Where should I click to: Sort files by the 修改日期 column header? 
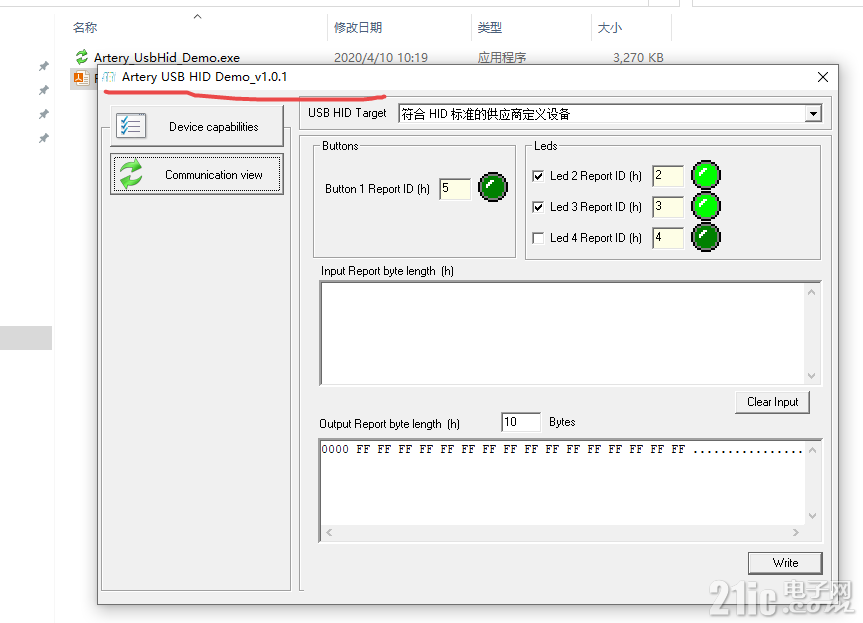[x=358, y=28]
